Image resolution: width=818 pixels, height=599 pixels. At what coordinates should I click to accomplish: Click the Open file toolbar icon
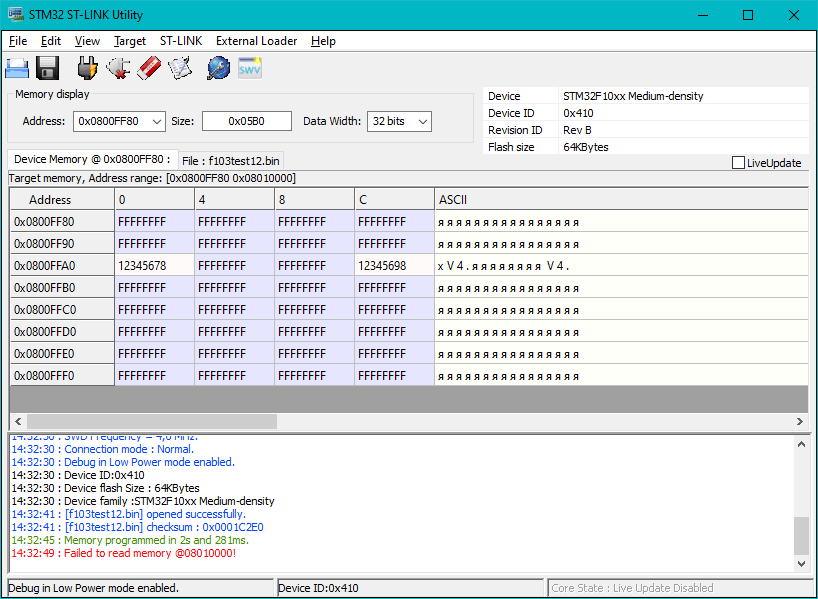tap(17, 68)
